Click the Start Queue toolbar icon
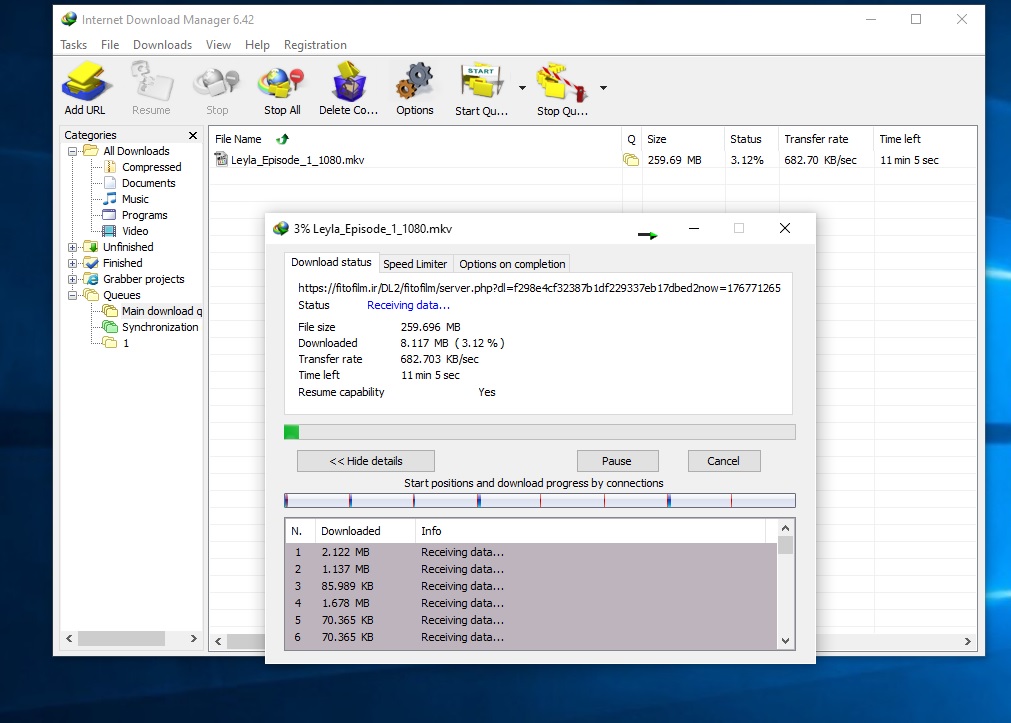Viewport: 1011px width, 723px height. [x=481, y=83]
